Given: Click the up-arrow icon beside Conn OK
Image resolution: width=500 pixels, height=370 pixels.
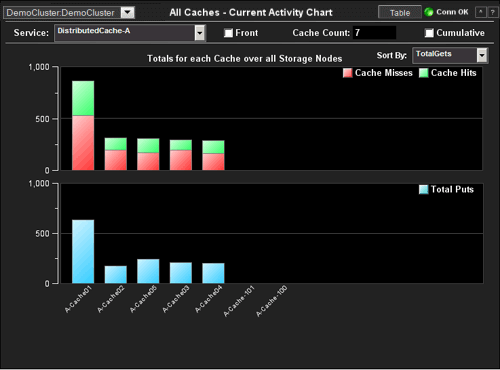Looking at the screenshot, I should pos(480,12).
